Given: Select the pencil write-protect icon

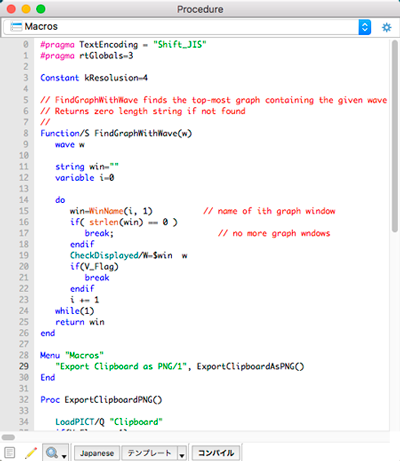Looking at the screenshot, I should click(31, 453).
